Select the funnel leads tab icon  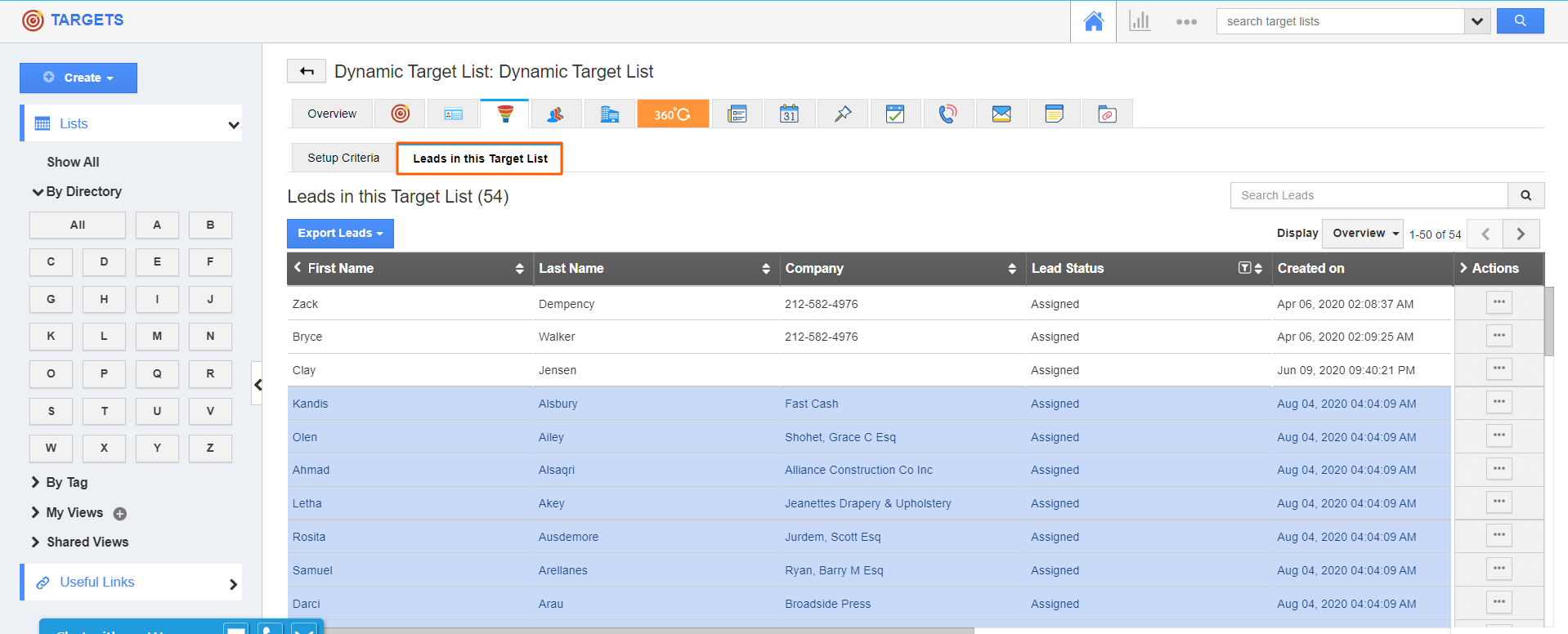[505, 114]
